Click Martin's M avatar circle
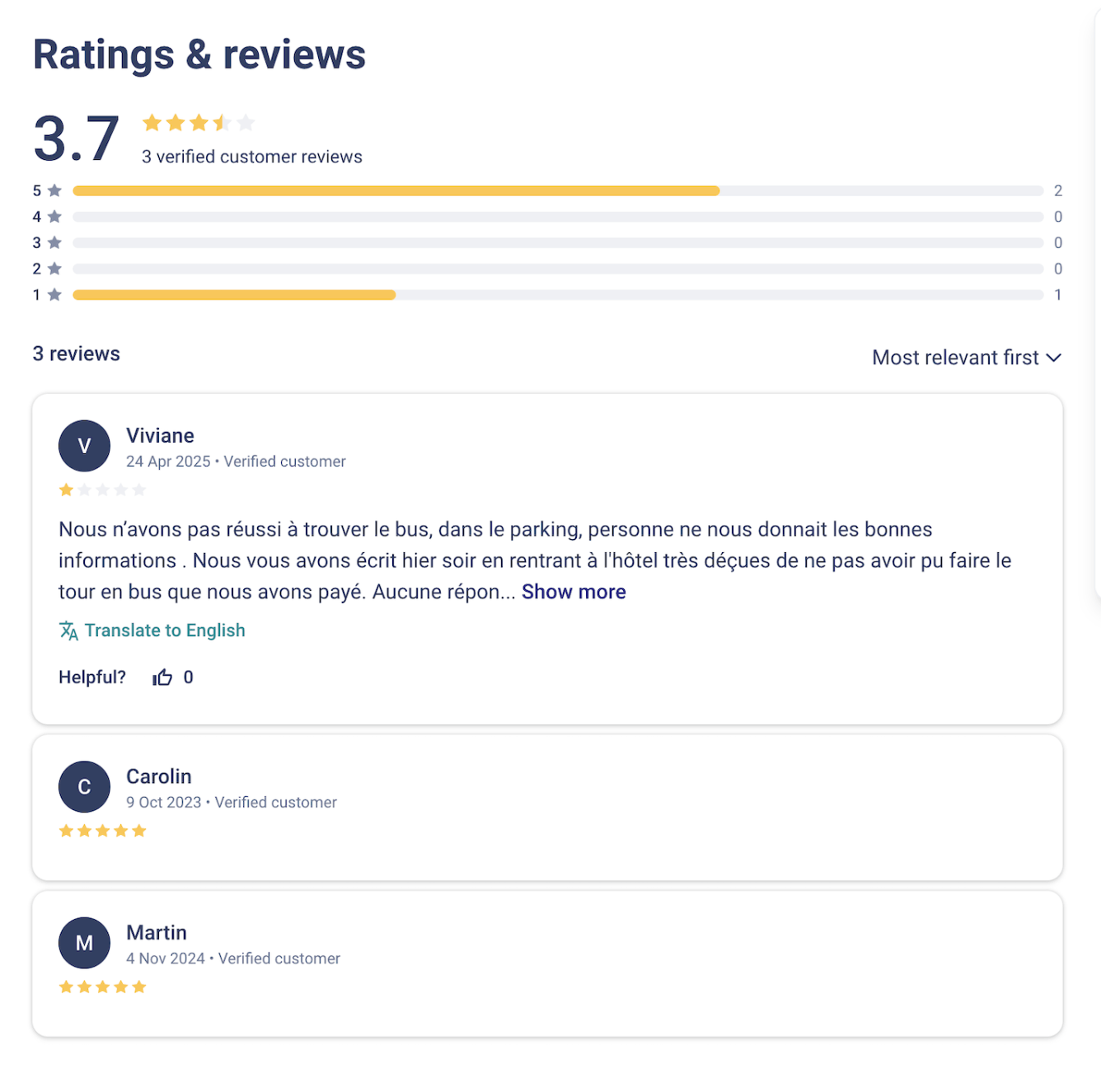 [84, 943]
